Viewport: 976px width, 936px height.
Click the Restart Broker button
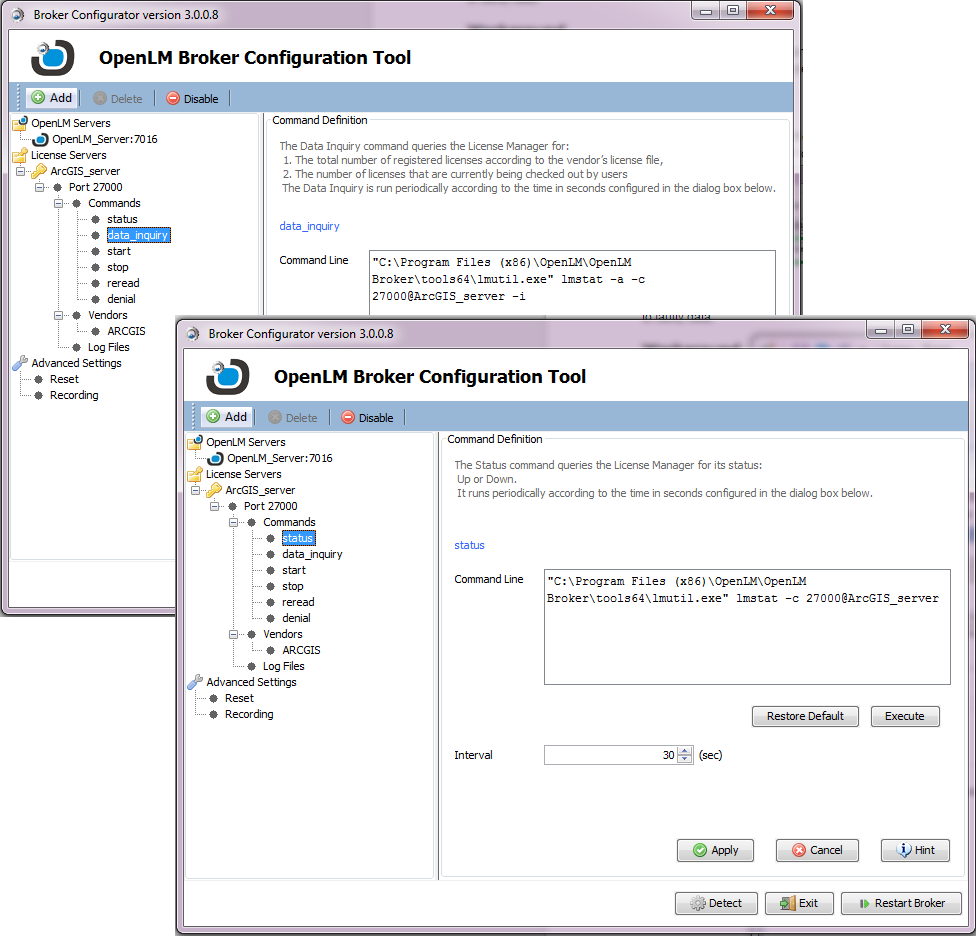click(900, 903)
